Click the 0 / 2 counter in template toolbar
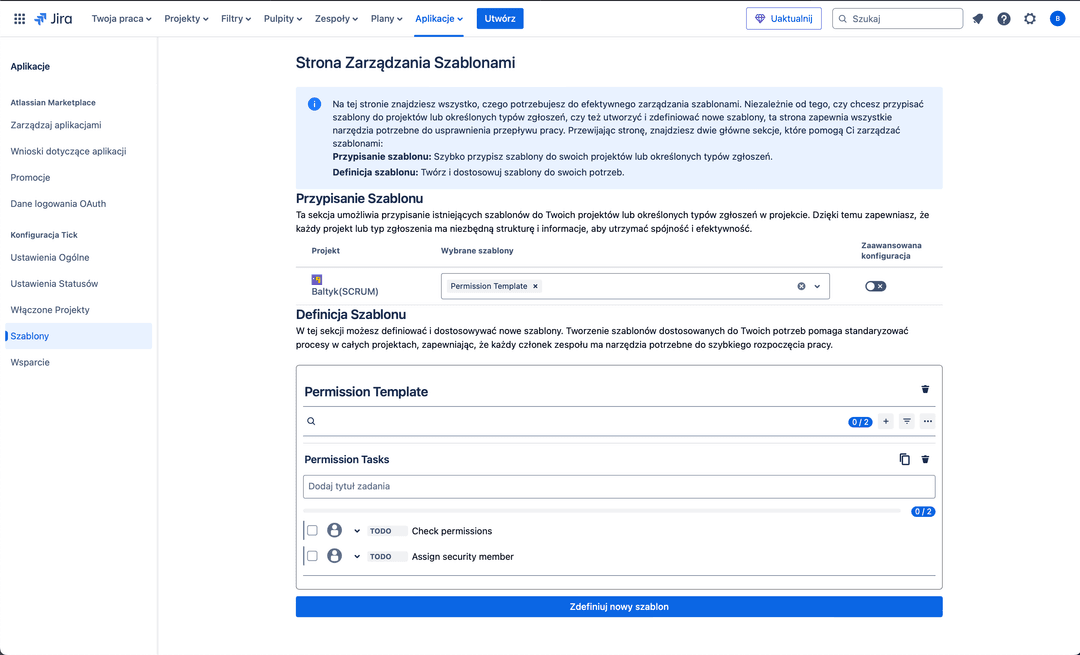The height and width of the screenshot is (655, 1080). (x=860, y=422)
